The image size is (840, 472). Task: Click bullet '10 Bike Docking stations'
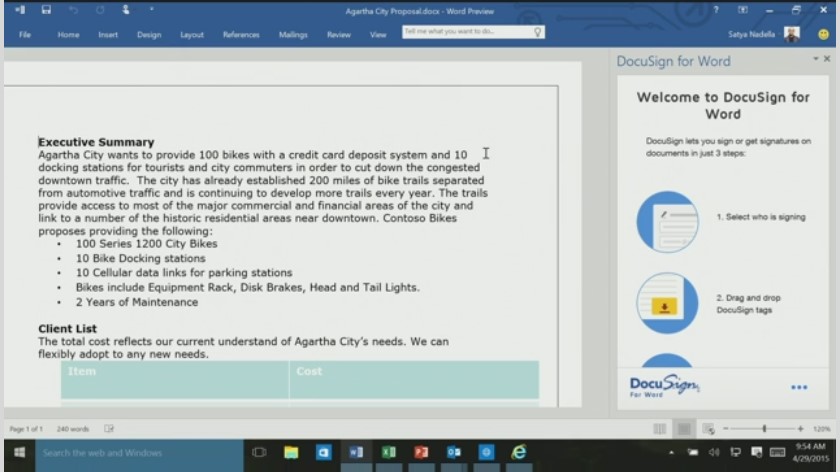pyautogui.click(x=140, y=258)
